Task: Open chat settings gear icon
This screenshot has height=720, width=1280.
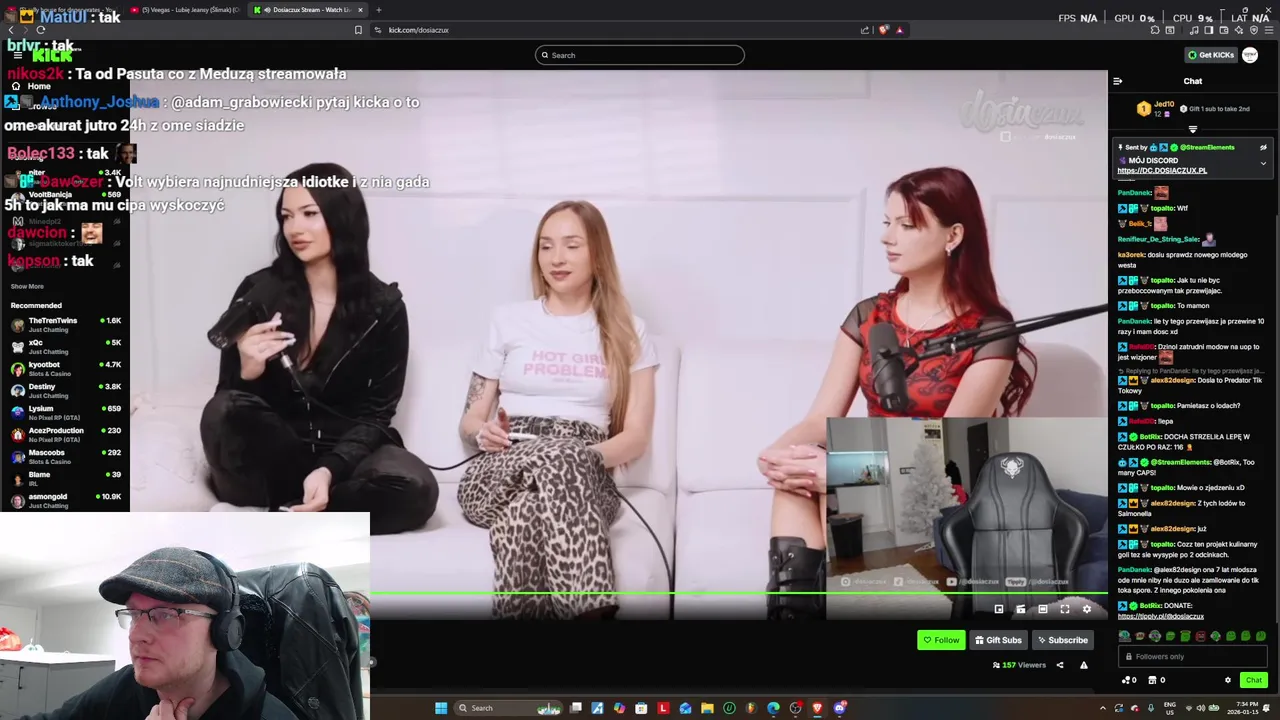Action: [x=1228, y=680]
